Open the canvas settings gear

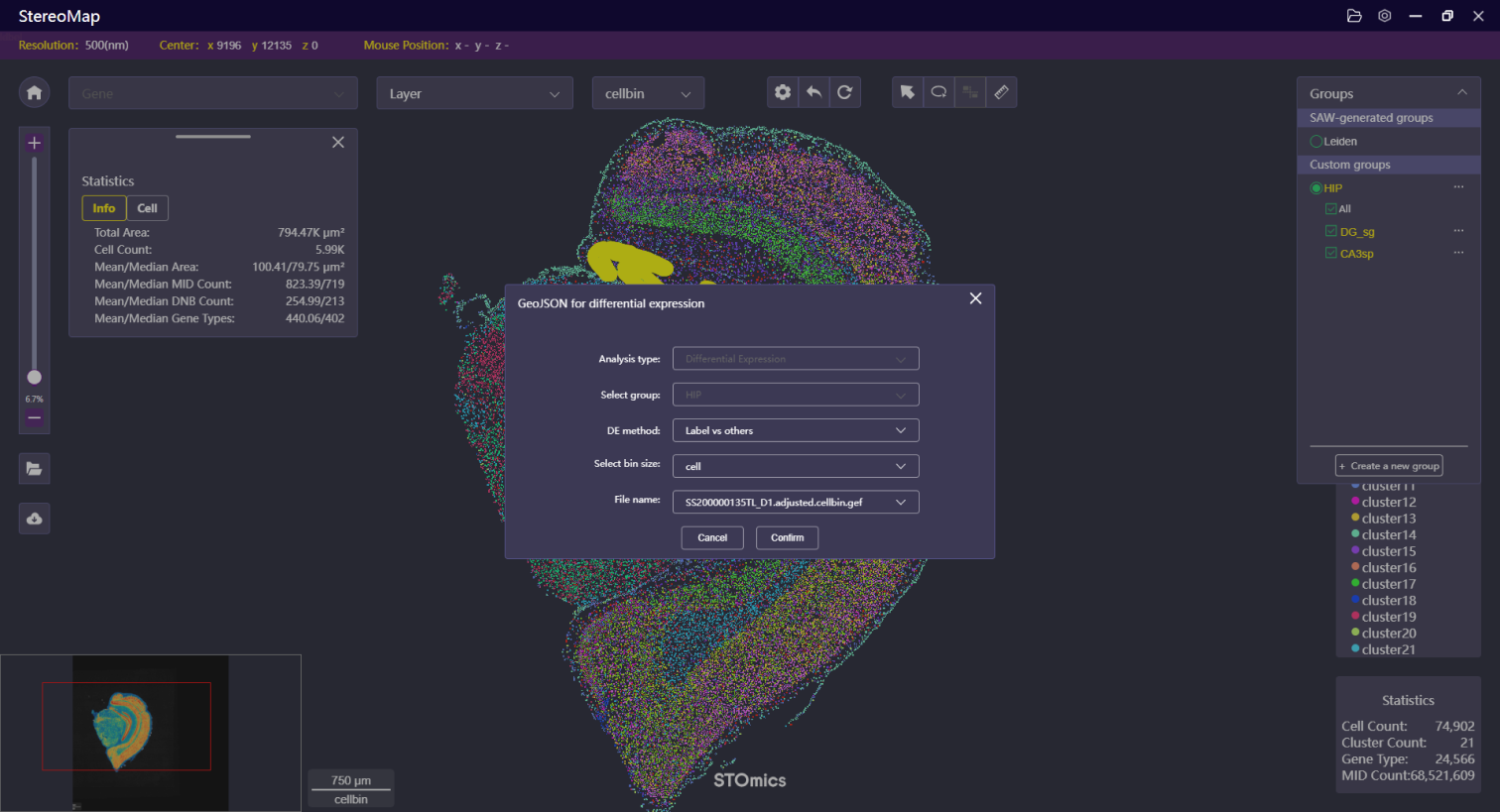pyautogui.click(x=783, y=92)
